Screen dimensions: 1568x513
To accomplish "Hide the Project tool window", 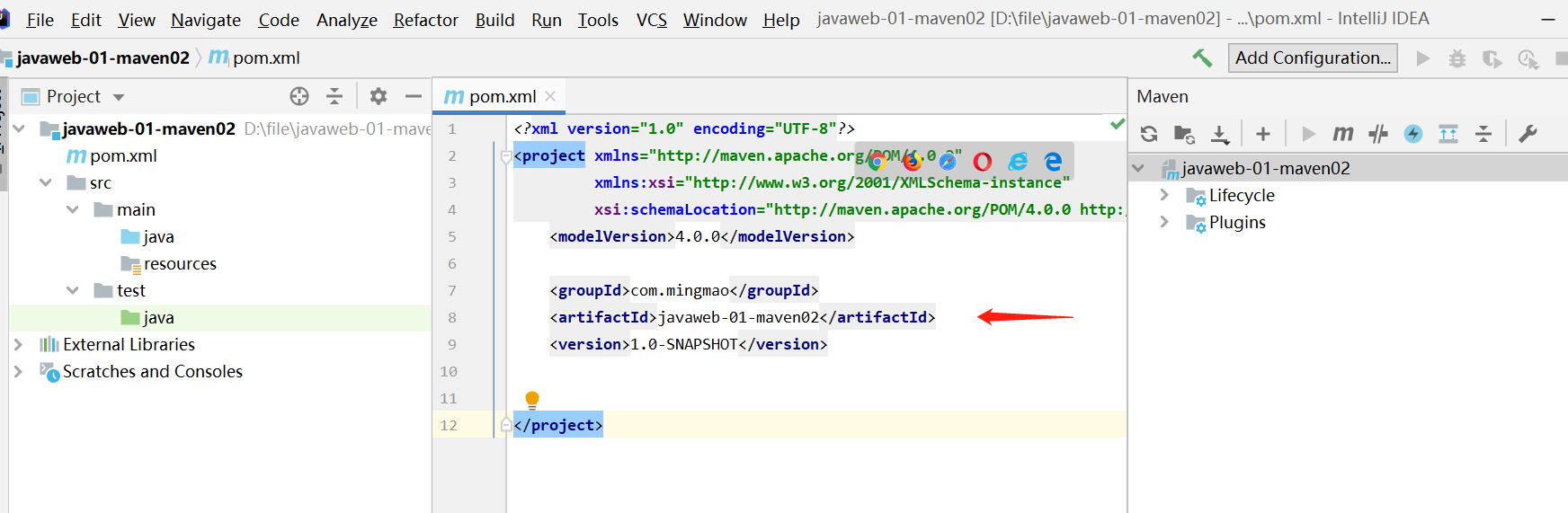I will (x=414, y=96).
